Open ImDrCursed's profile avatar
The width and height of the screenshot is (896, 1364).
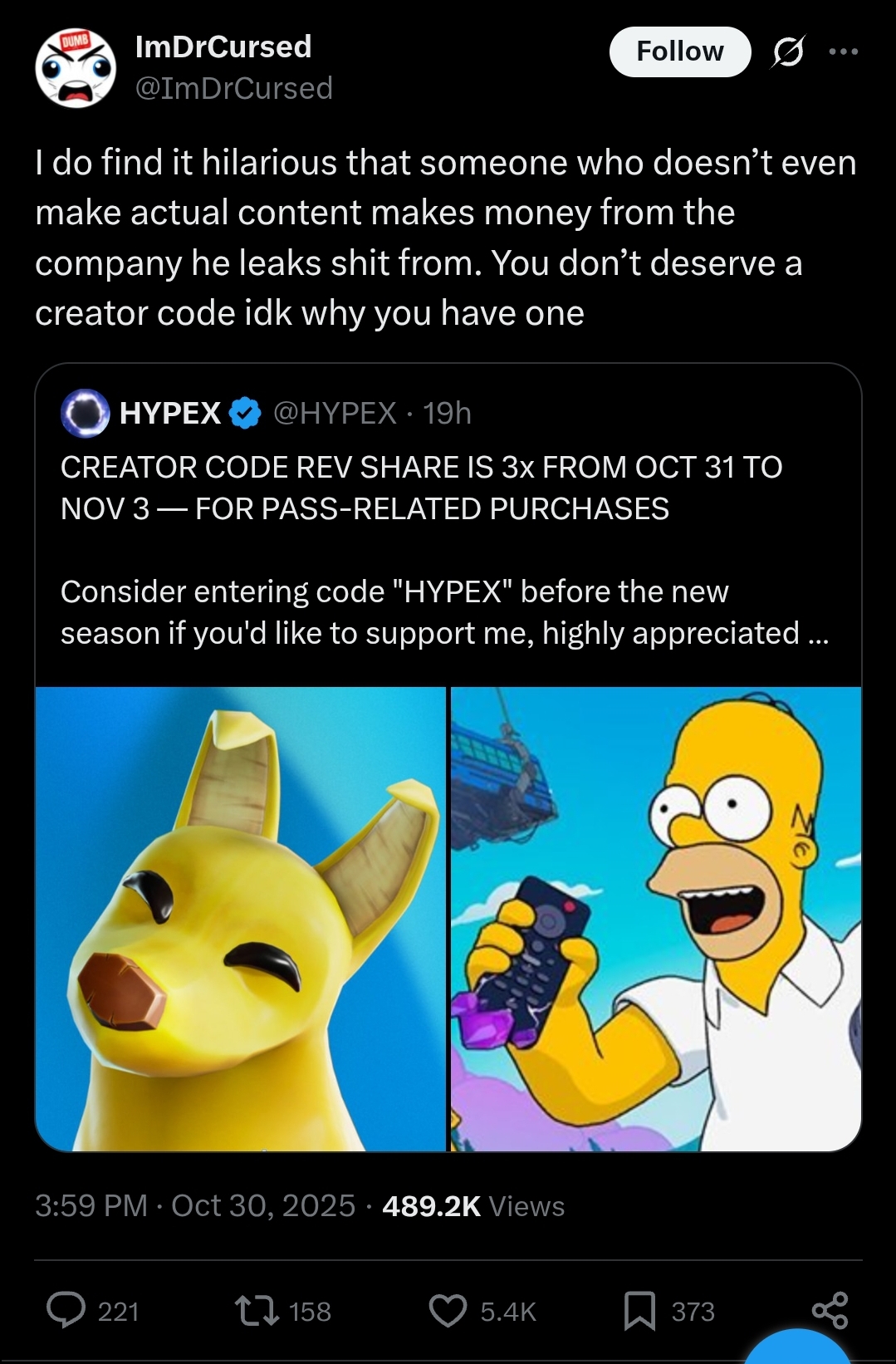coord(76,68)
